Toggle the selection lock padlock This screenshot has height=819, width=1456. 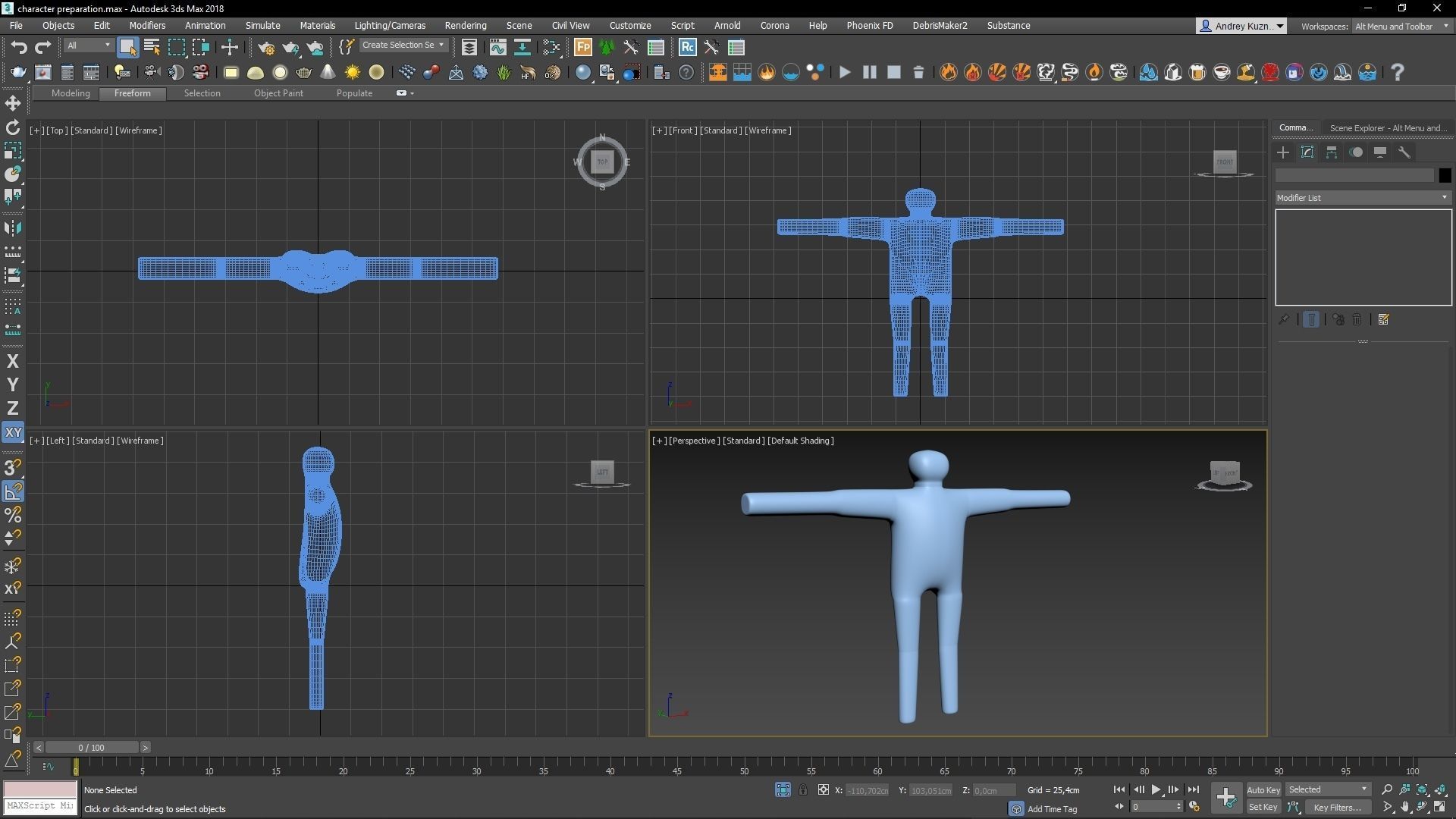pos(804,789)
